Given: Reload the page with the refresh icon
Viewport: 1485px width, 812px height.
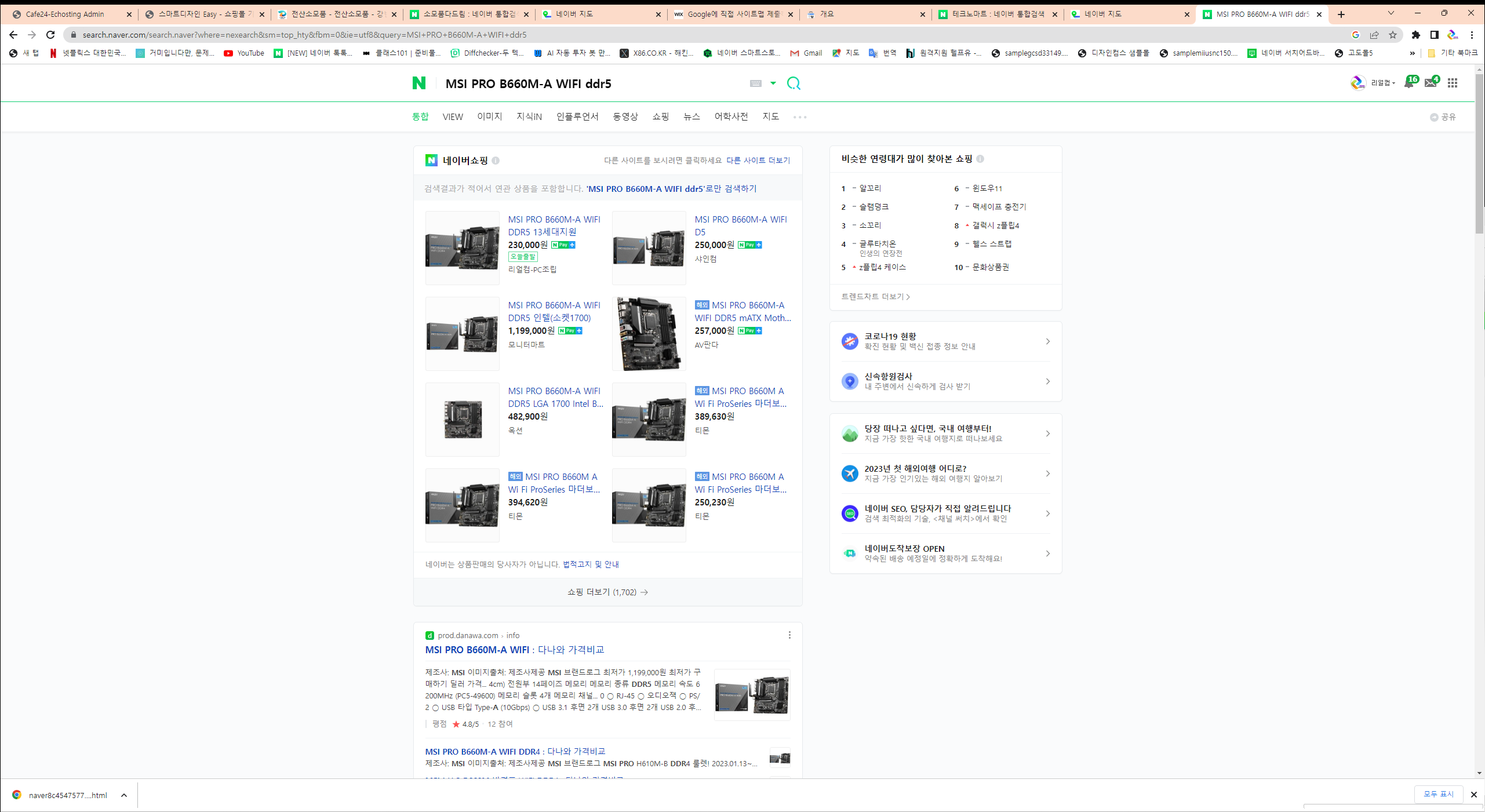Looking at the screenshot, I should tap(50, 35).
